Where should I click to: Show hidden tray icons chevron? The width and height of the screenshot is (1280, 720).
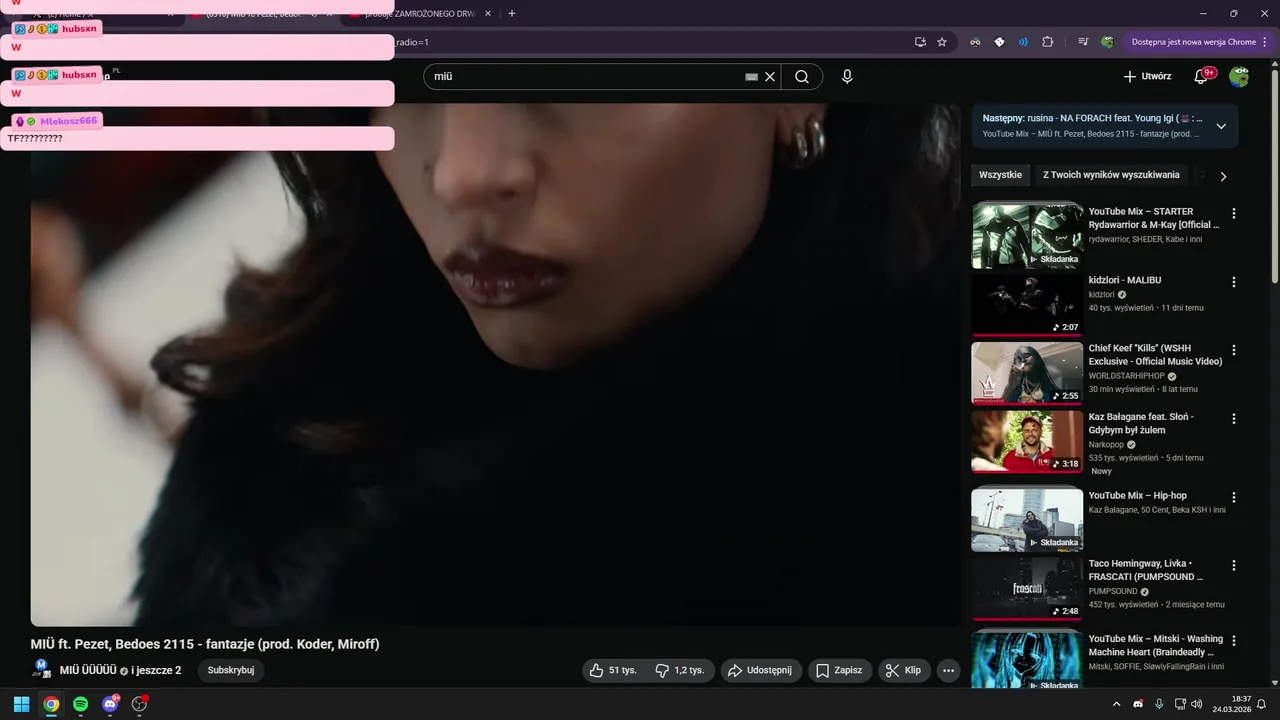point(1117,704)
